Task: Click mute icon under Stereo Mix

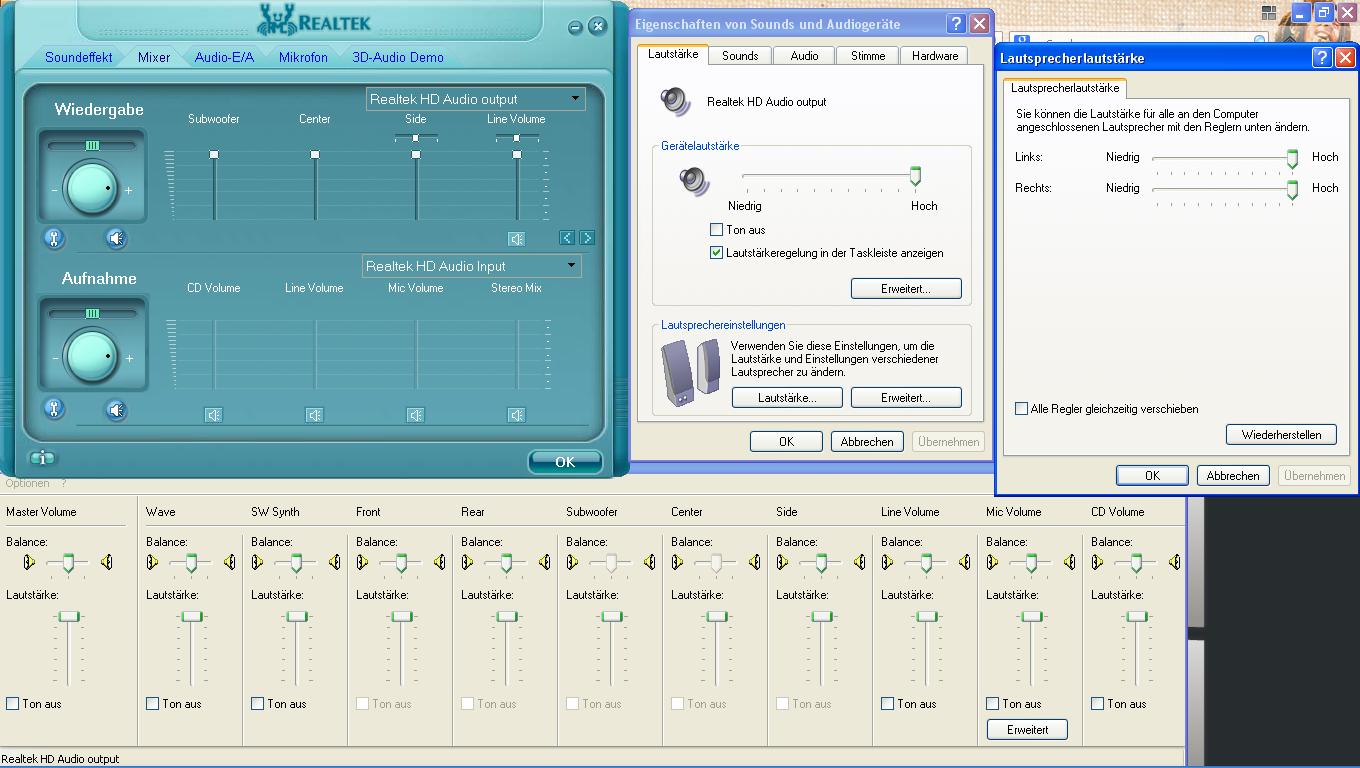Action: 517,415
